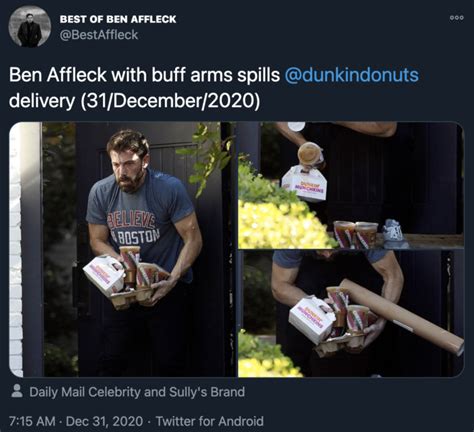Click the Munchkins box in the top-right photo

click(x=304, y=184)
